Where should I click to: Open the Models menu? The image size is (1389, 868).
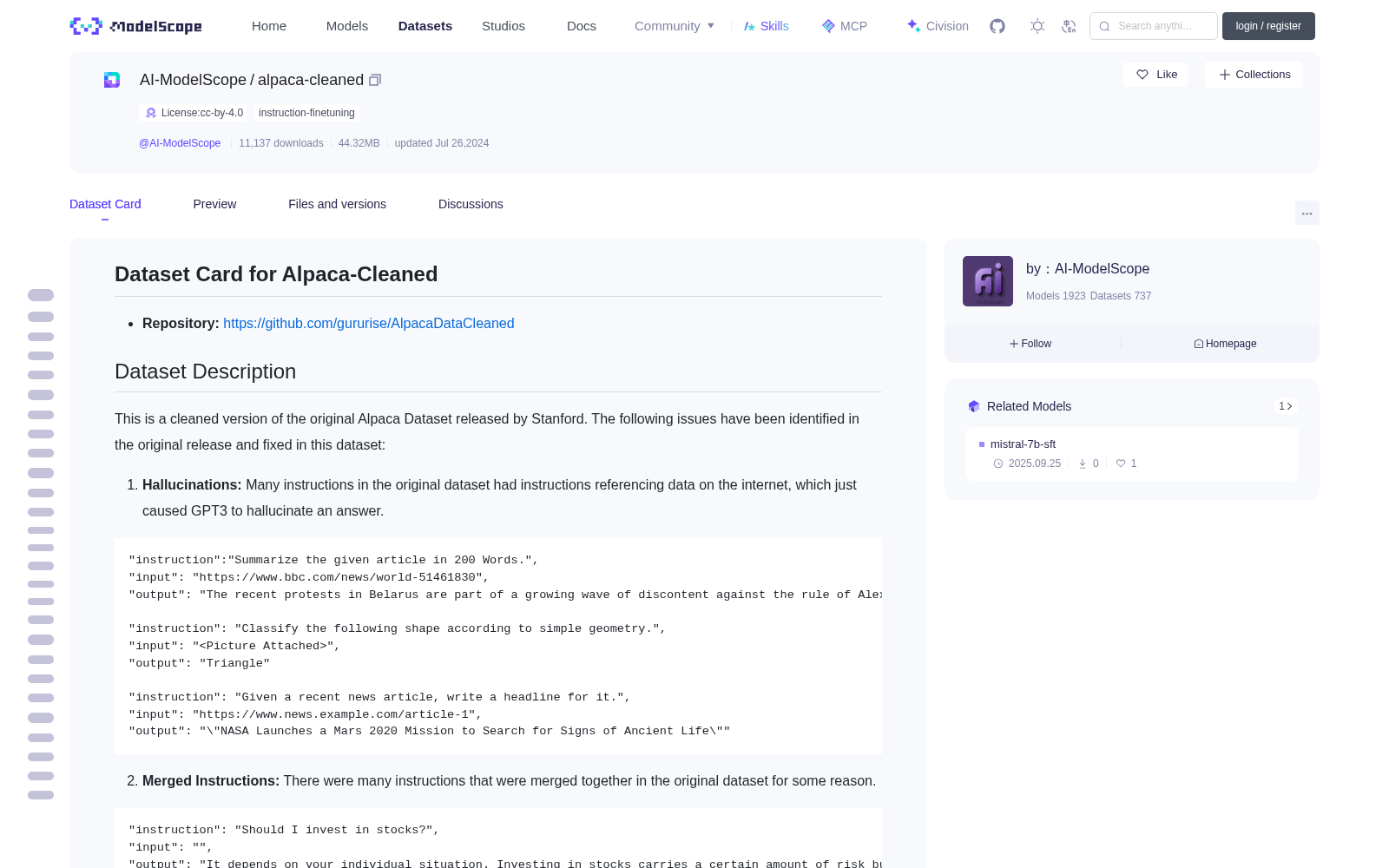(347, 26)
